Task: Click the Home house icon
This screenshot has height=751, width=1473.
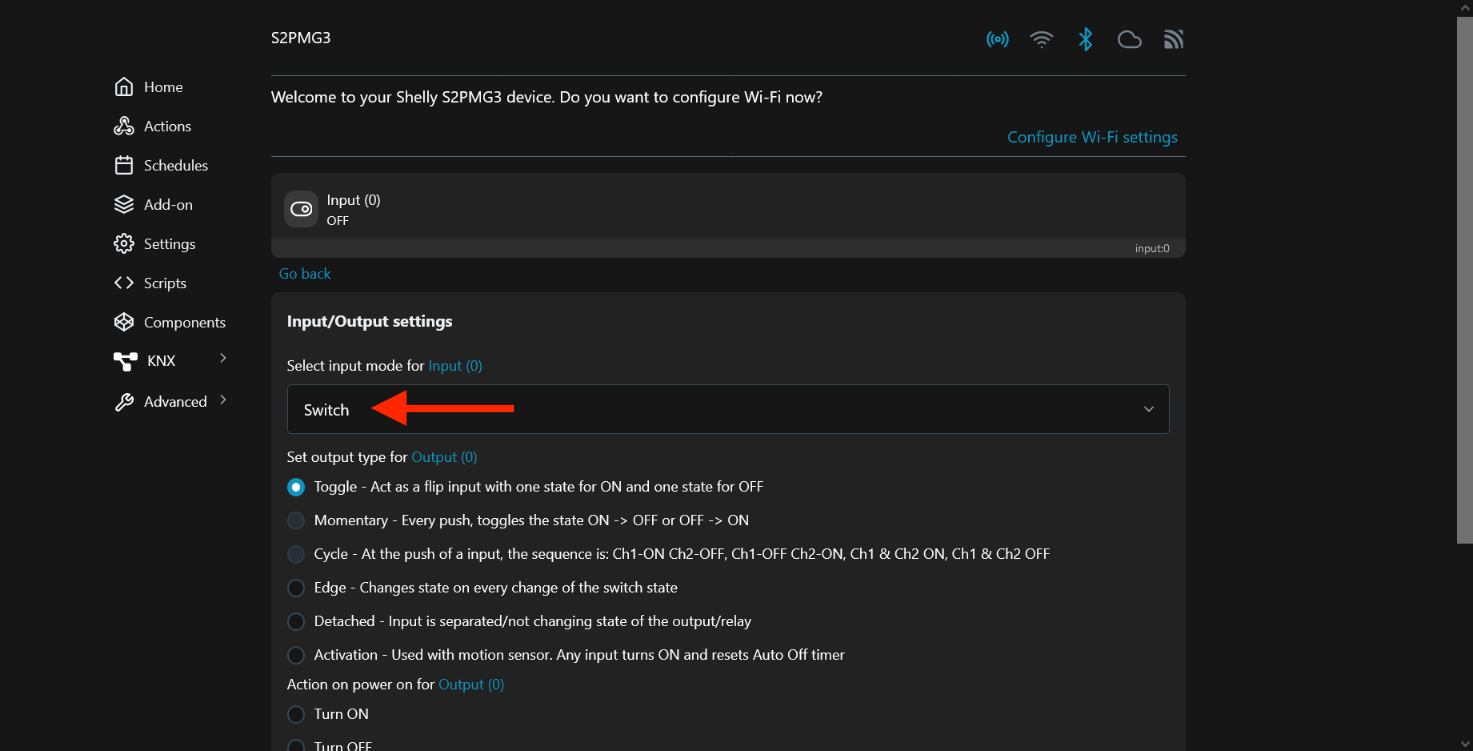Action: click(124, 87)
